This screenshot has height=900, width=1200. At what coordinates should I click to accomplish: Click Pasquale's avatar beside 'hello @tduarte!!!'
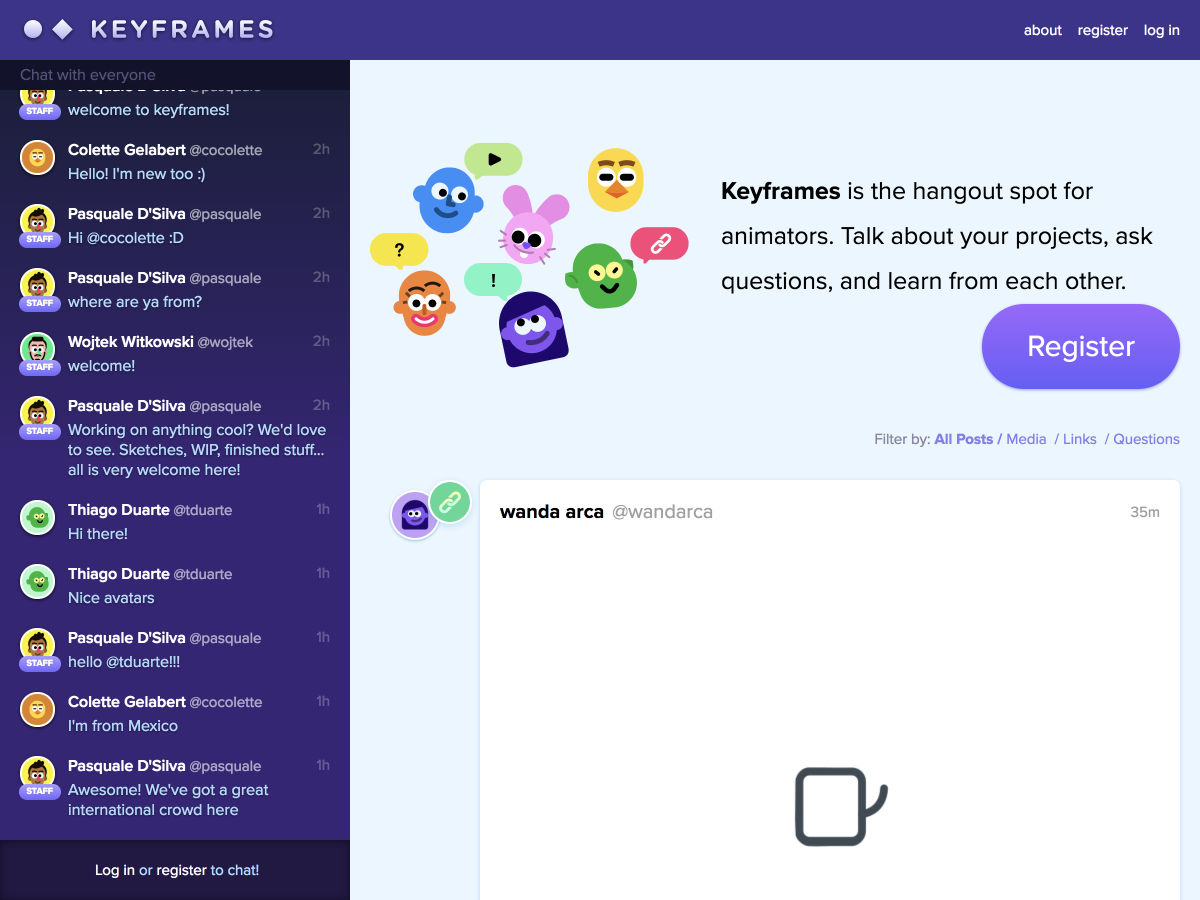[38, 645]
